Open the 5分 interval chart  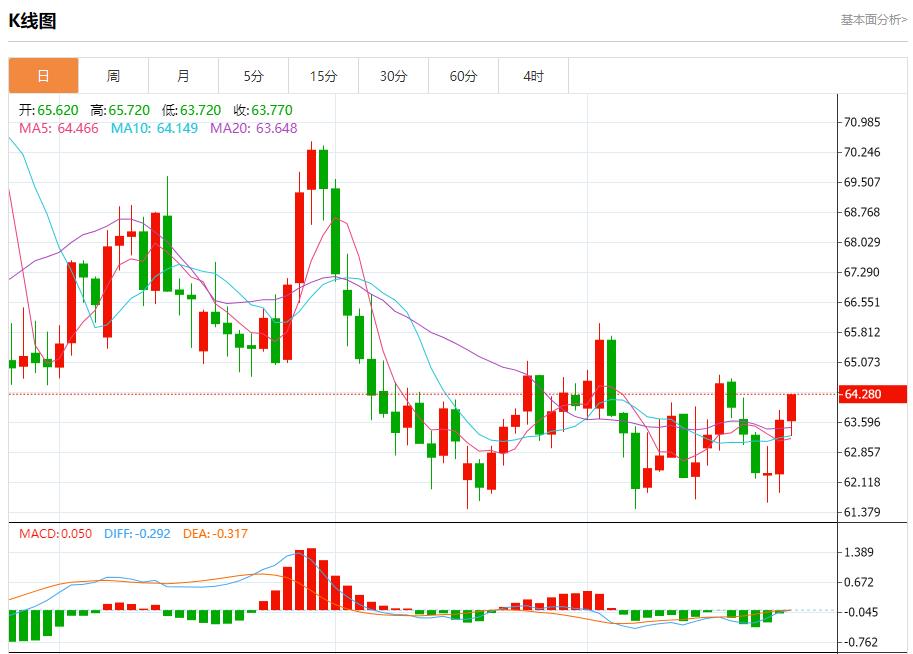(253, 75)
